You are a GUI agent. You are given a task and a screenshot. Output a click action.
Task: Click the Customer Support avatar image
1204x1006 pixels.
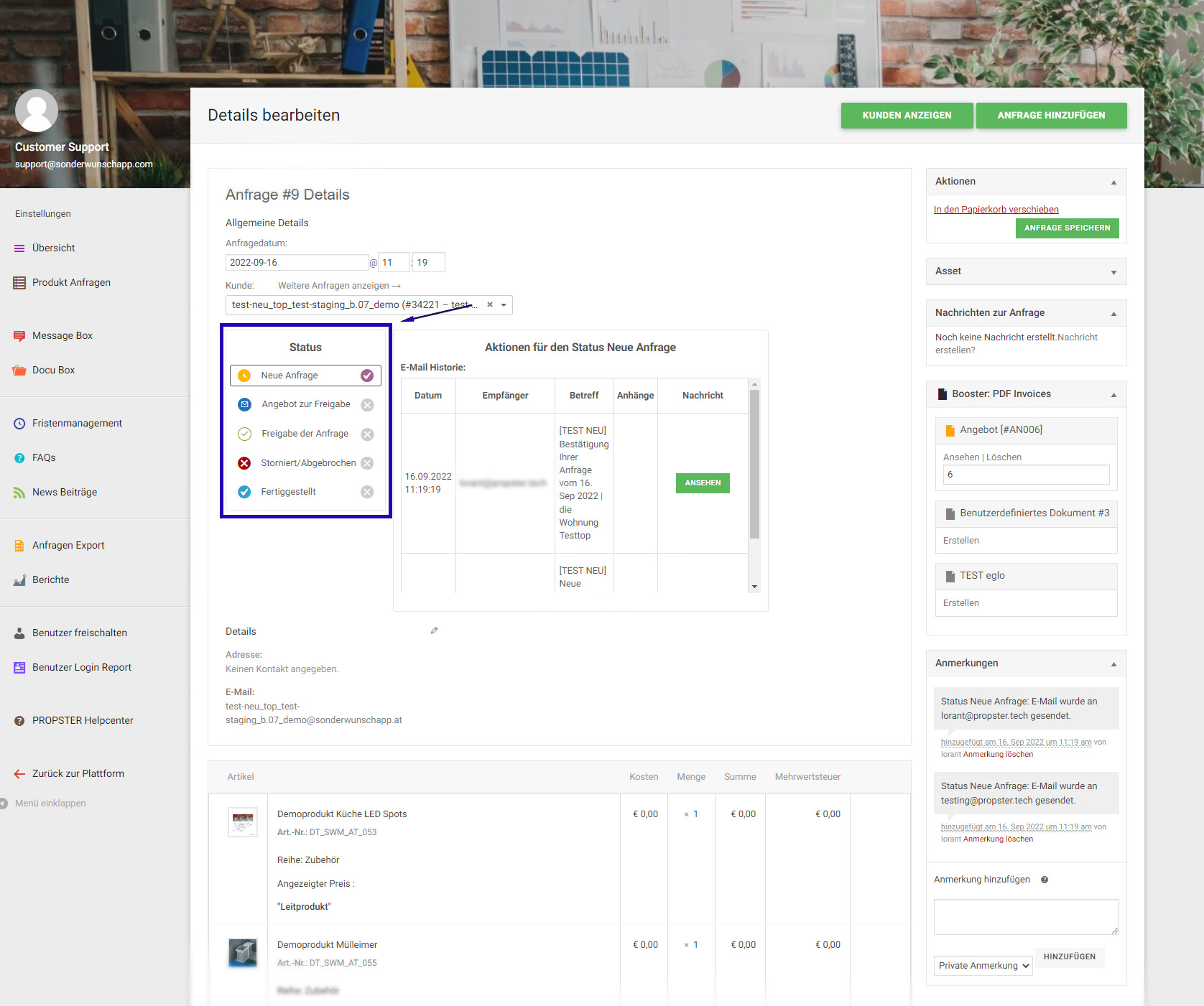37,111
